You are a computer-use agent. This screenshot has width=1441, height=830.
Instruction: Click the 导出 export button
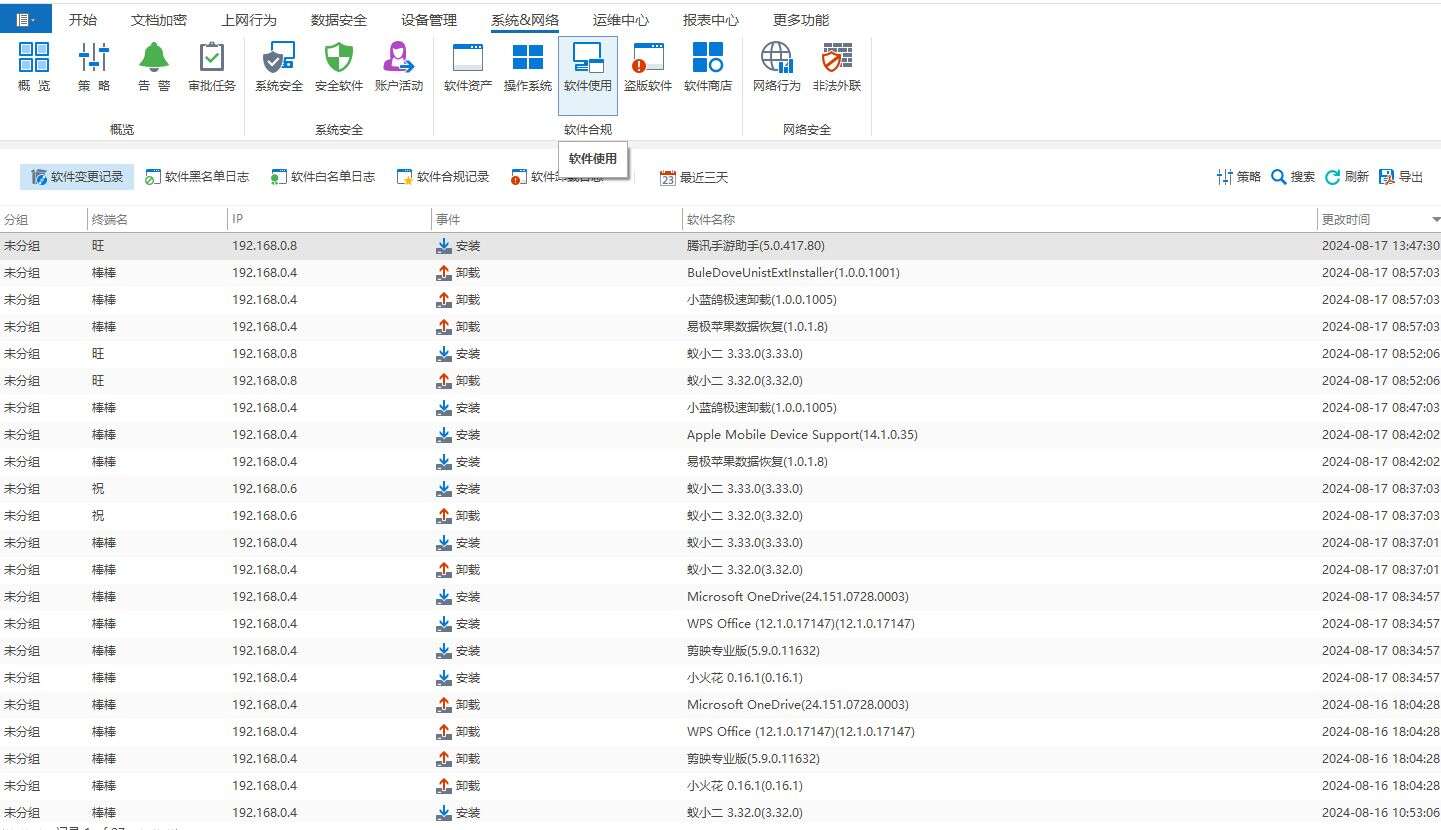pyautogui.click(x=1401, y=177)
